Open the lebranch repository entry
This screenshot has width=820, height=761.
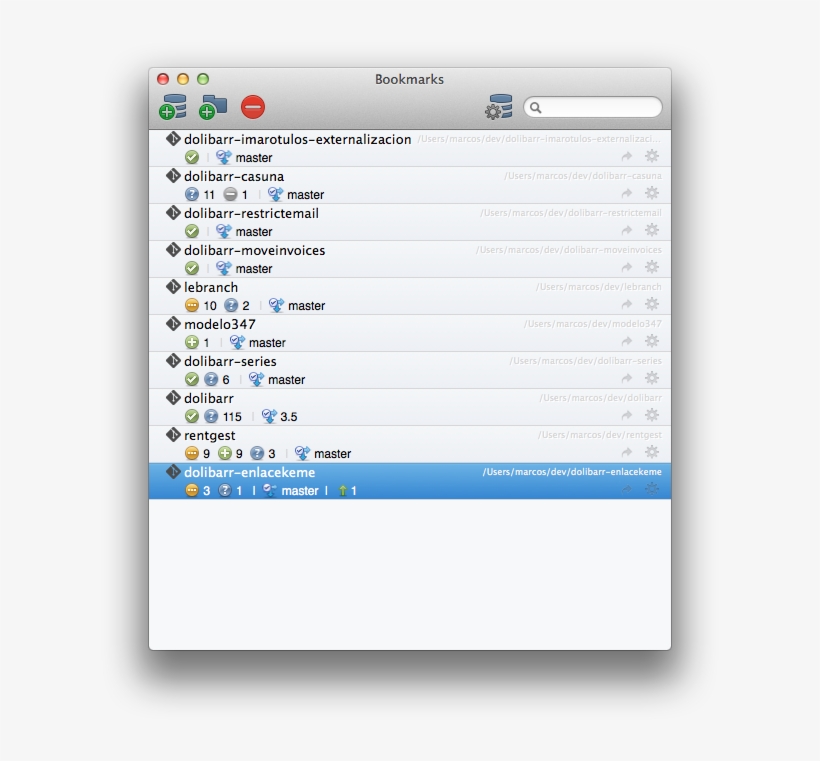pos(210,288)
